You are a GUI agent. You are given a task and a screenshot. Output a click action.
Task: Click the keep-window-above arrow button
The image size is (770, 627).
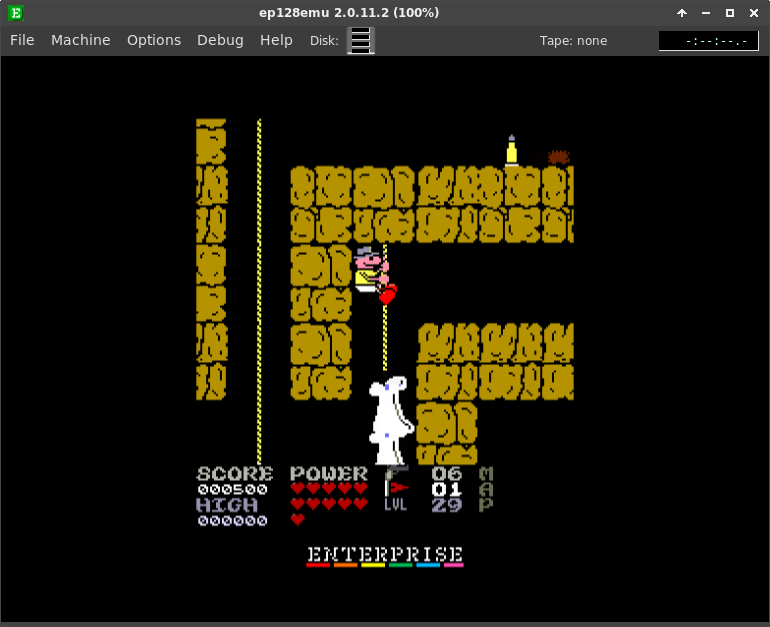682,13
